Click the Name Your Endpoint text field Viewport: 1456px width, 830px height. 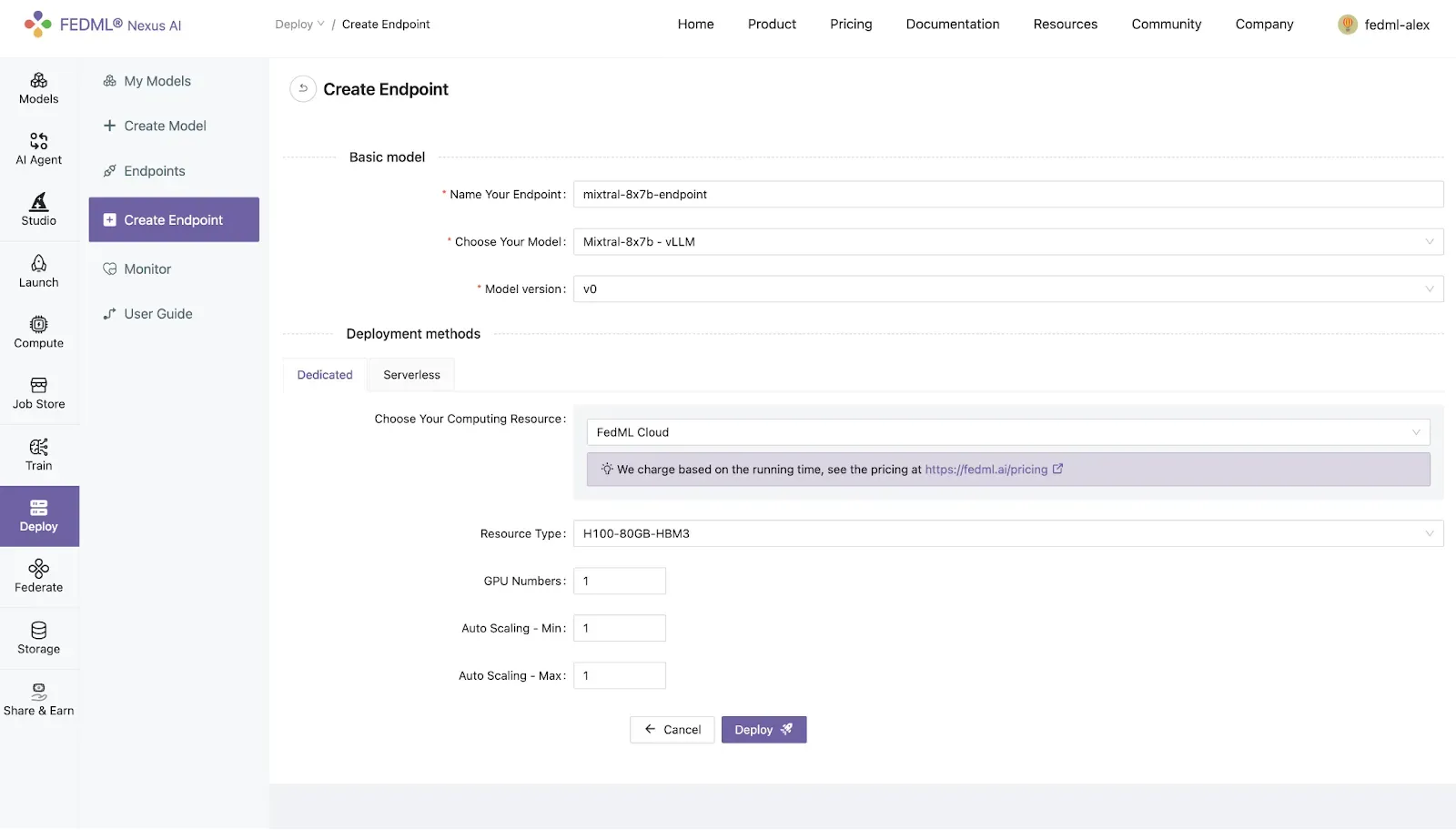[x=1008, y=195]
